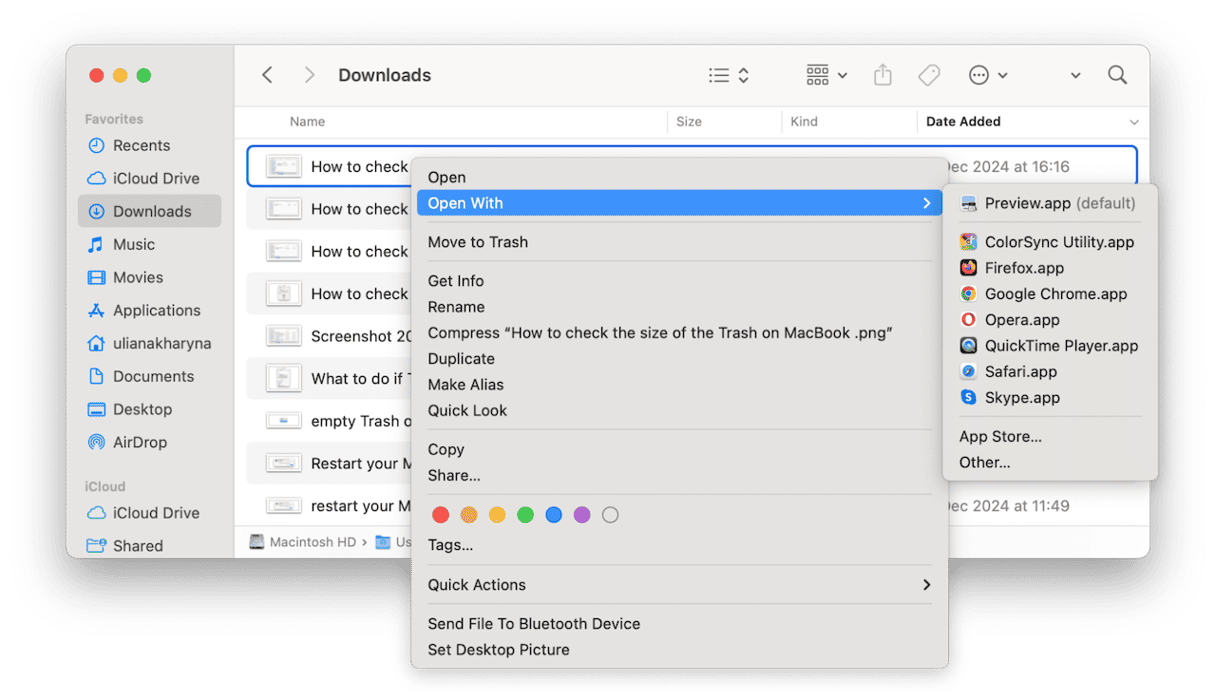Click the Share icon in the toolbar
1216x700 pixels.
point(882,75)
